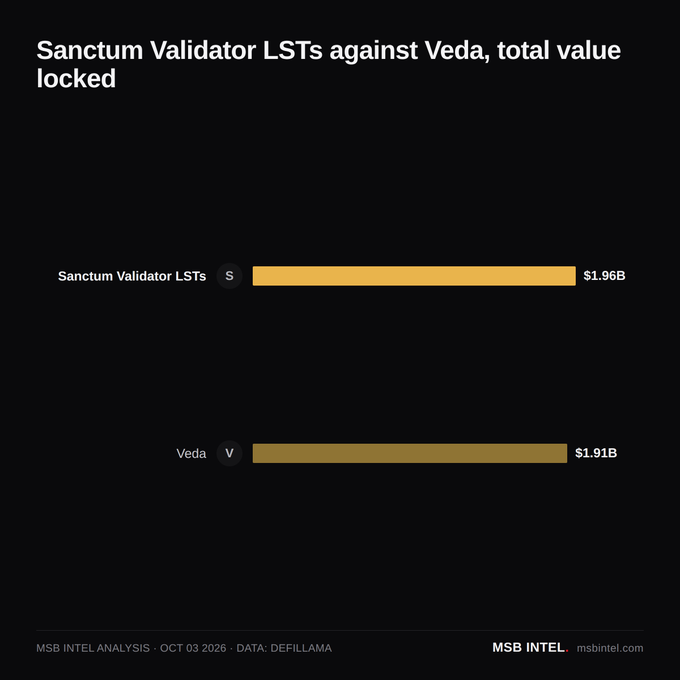
Task: Click the Veda row label left of V icon
Action: click(191, 454)
